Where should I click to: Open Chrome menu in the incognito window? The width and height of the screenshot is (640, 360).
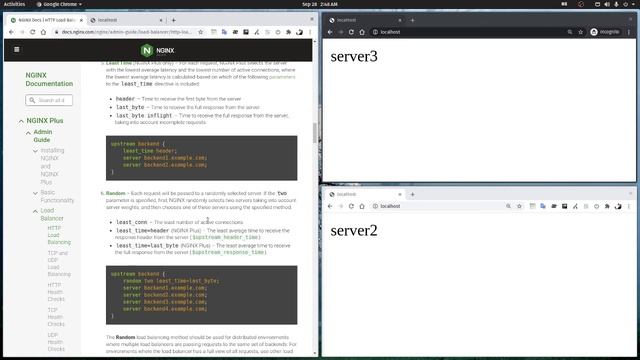[629, 32]
